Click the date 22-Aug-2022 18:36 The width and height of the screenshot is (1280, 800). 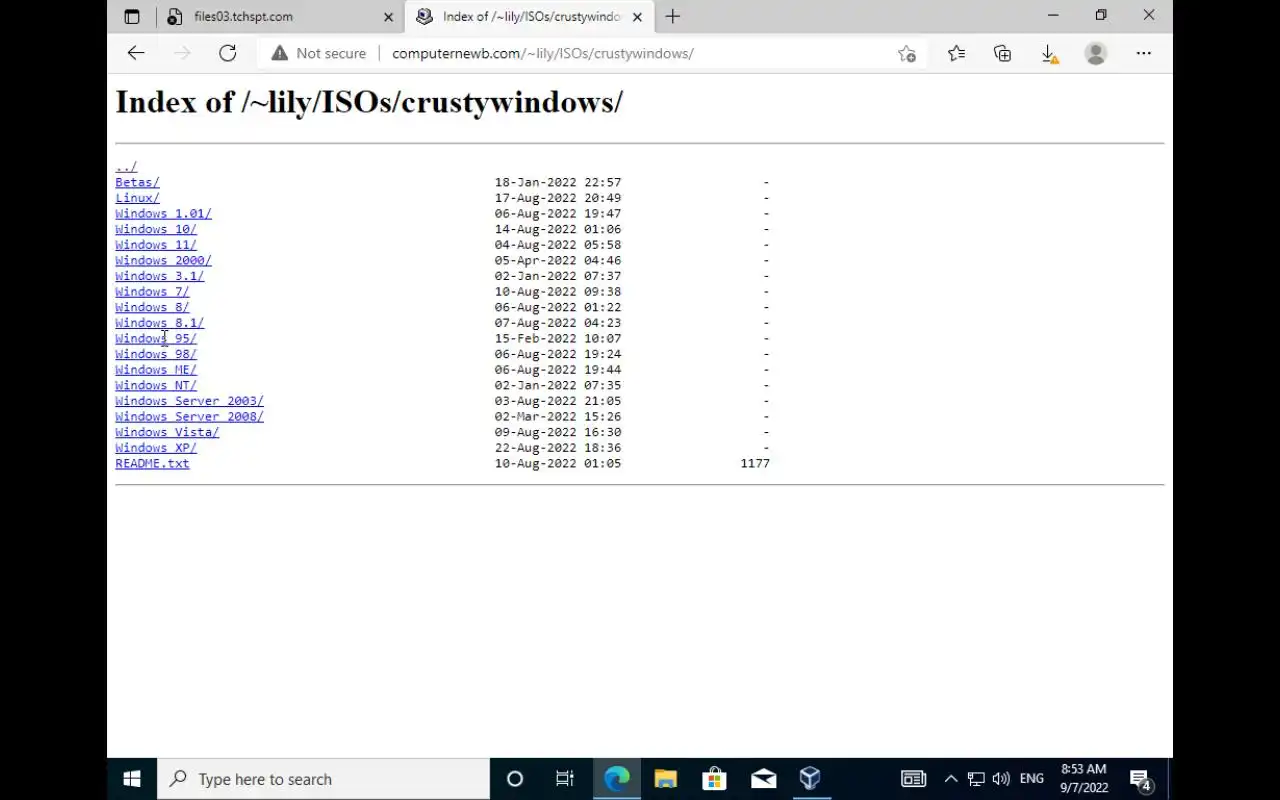click(x=558, y=448)
